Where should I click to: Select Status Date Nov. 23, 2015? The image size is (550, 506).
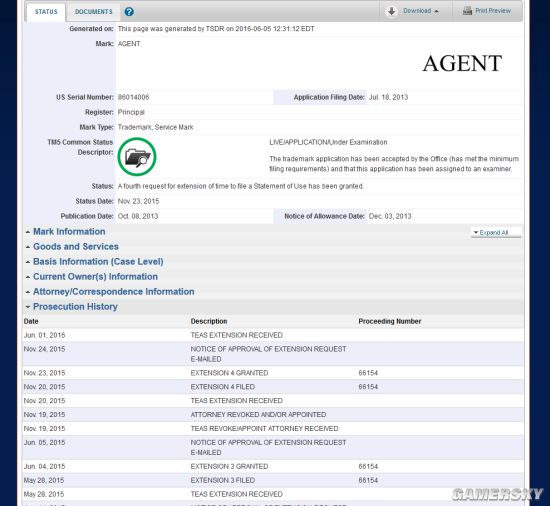[x=139, y=201]
